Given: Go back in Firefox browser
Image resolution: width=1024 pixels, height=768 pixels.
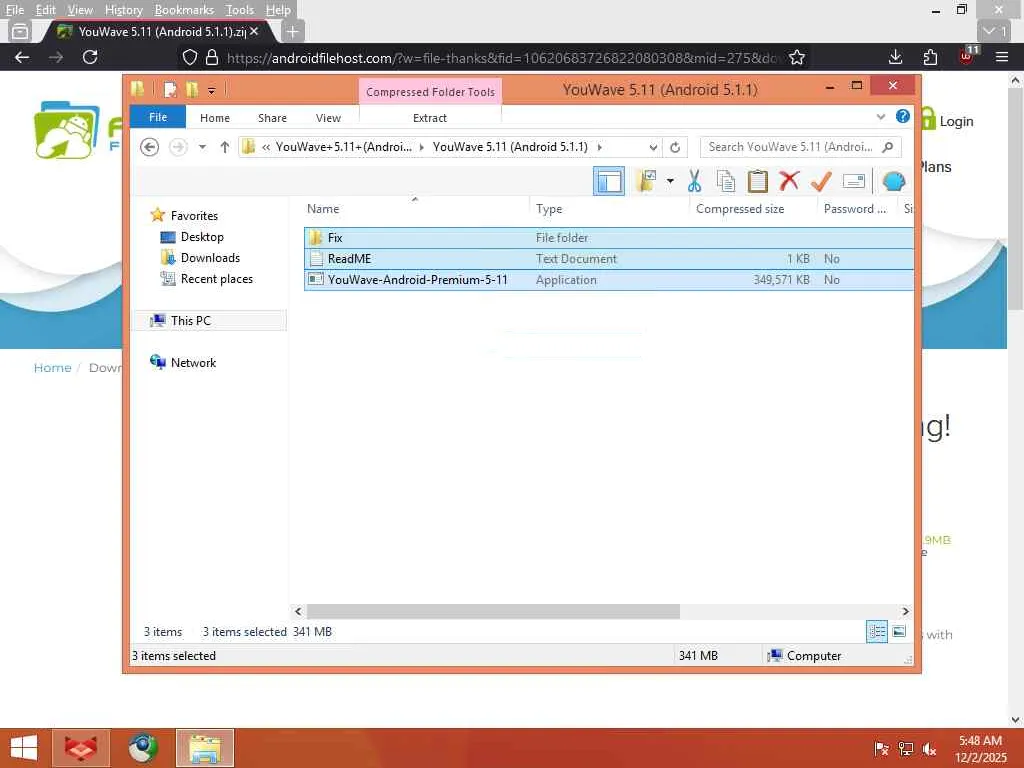Looking at the screenshot, I should (x=22, y=57).
